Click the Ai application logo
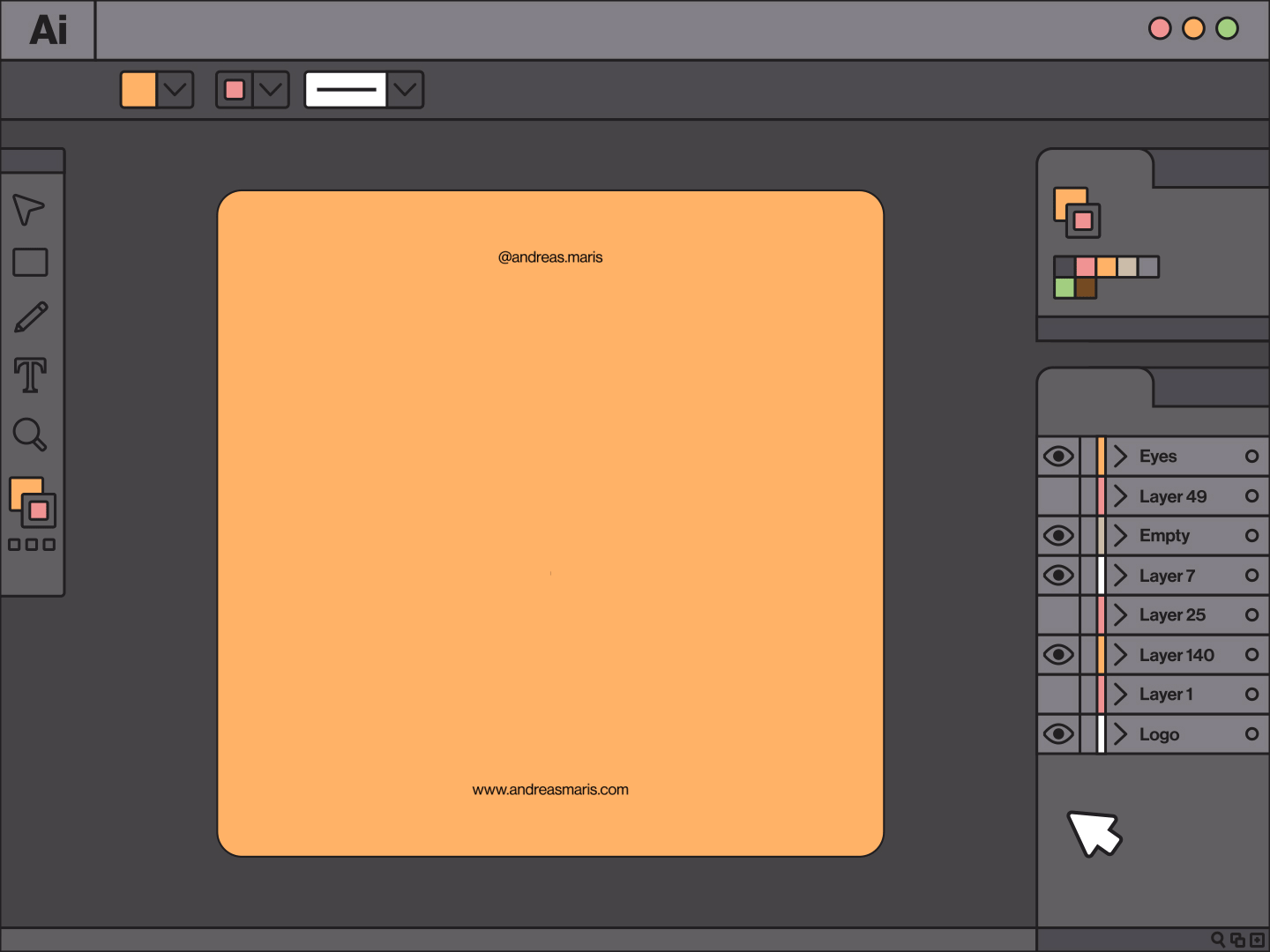 48,30
